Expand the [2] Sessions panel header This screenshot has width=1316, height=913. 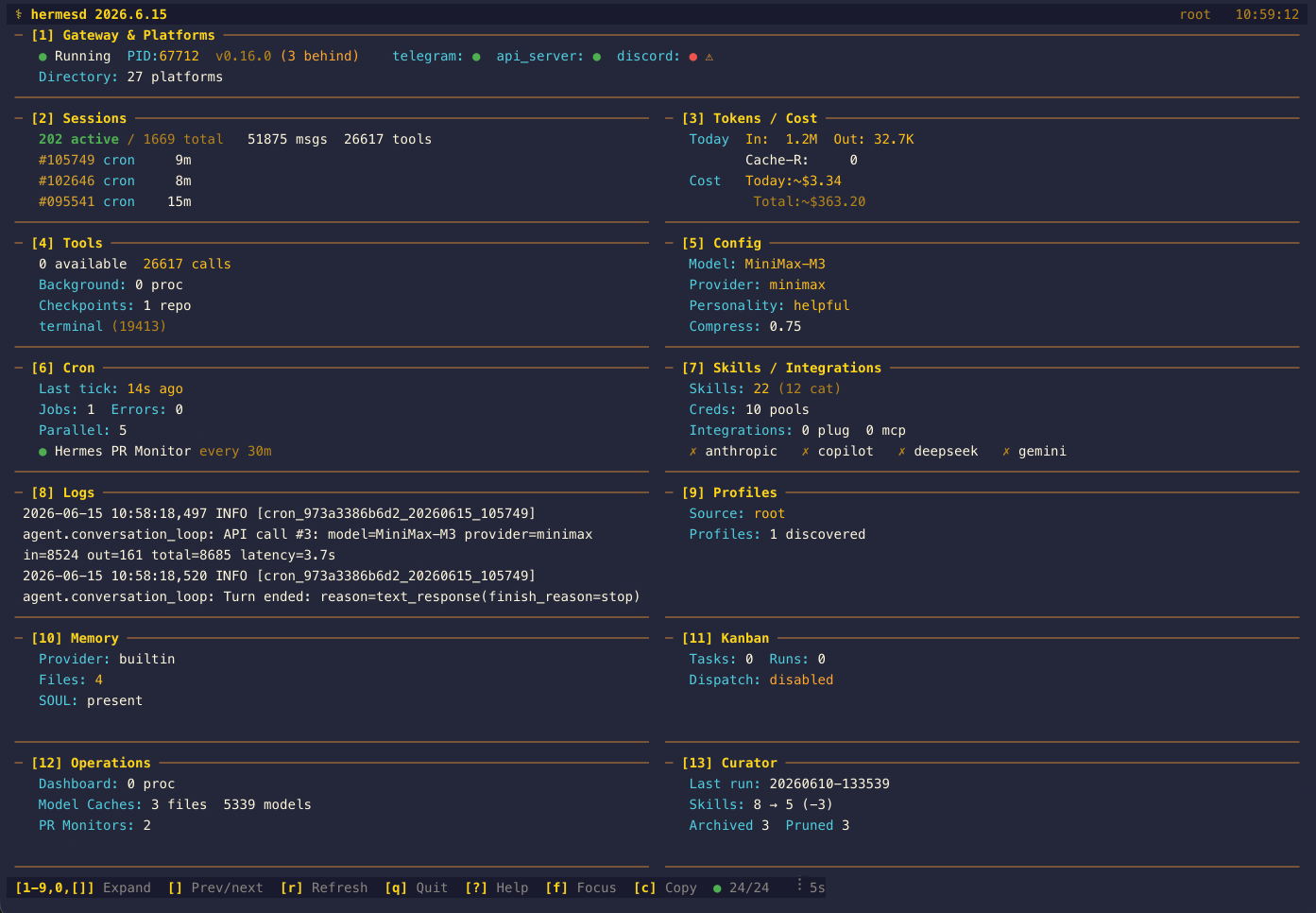78,118
